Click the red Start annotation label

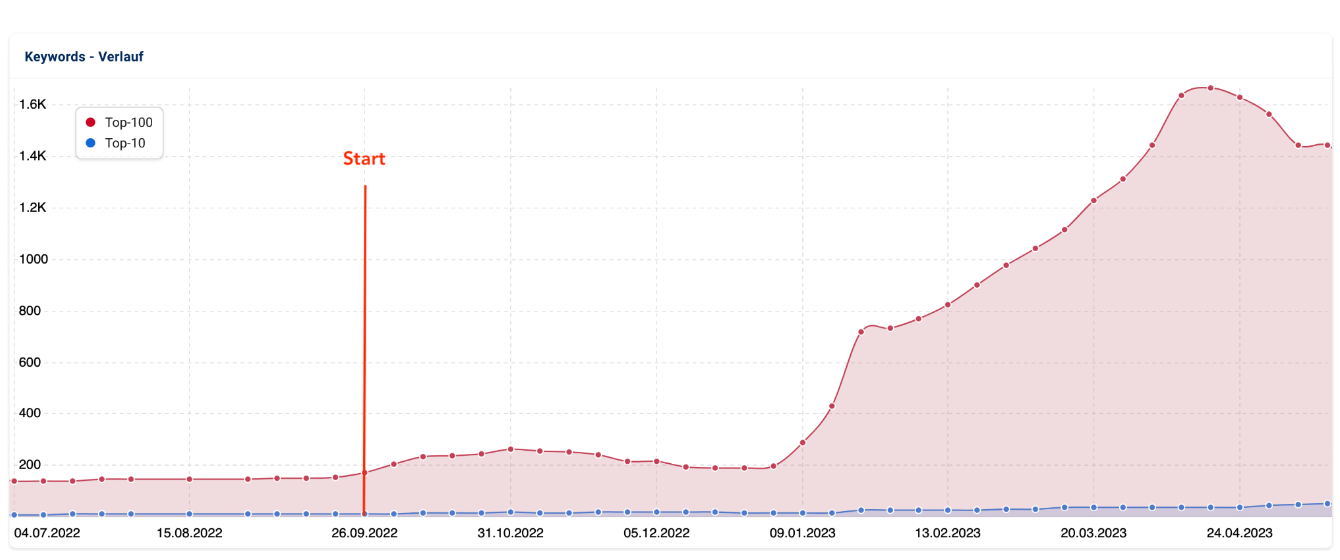click(x=364, y=158)
